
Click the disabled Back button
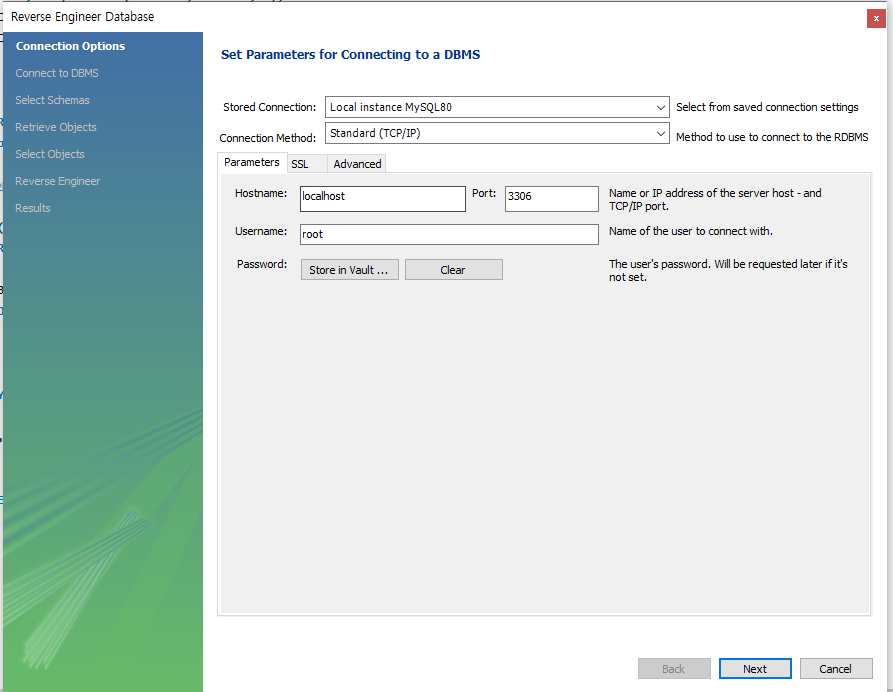[674, 669]
